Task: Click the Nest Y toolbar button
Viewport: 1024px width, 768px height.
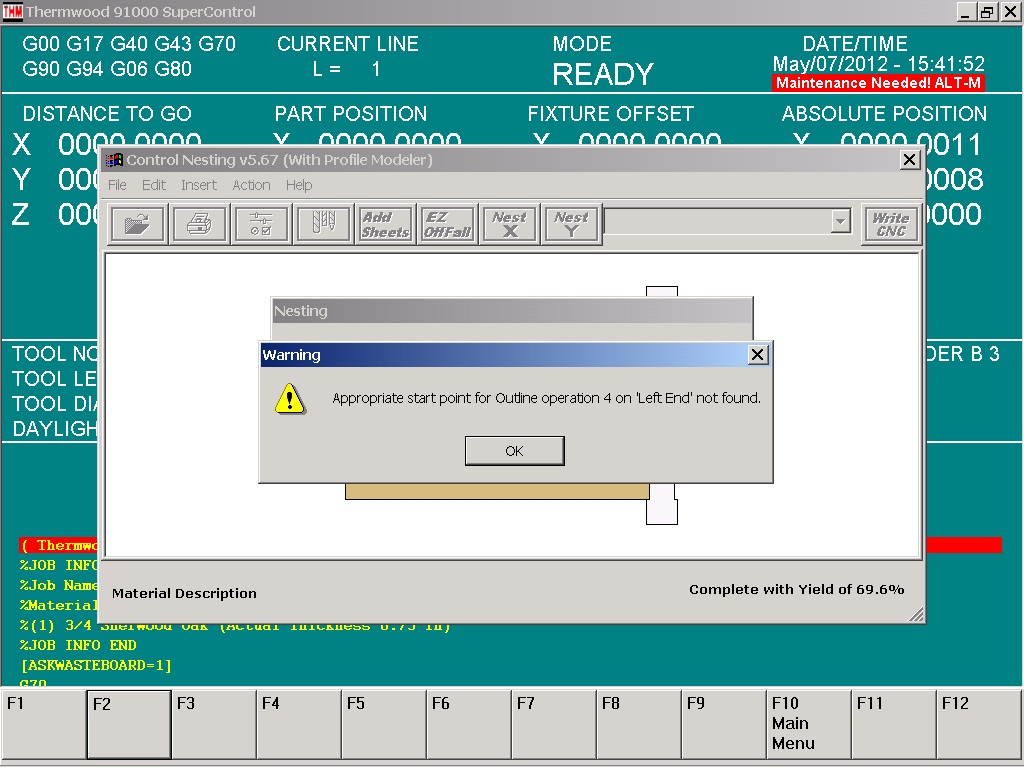Action: 571,224
